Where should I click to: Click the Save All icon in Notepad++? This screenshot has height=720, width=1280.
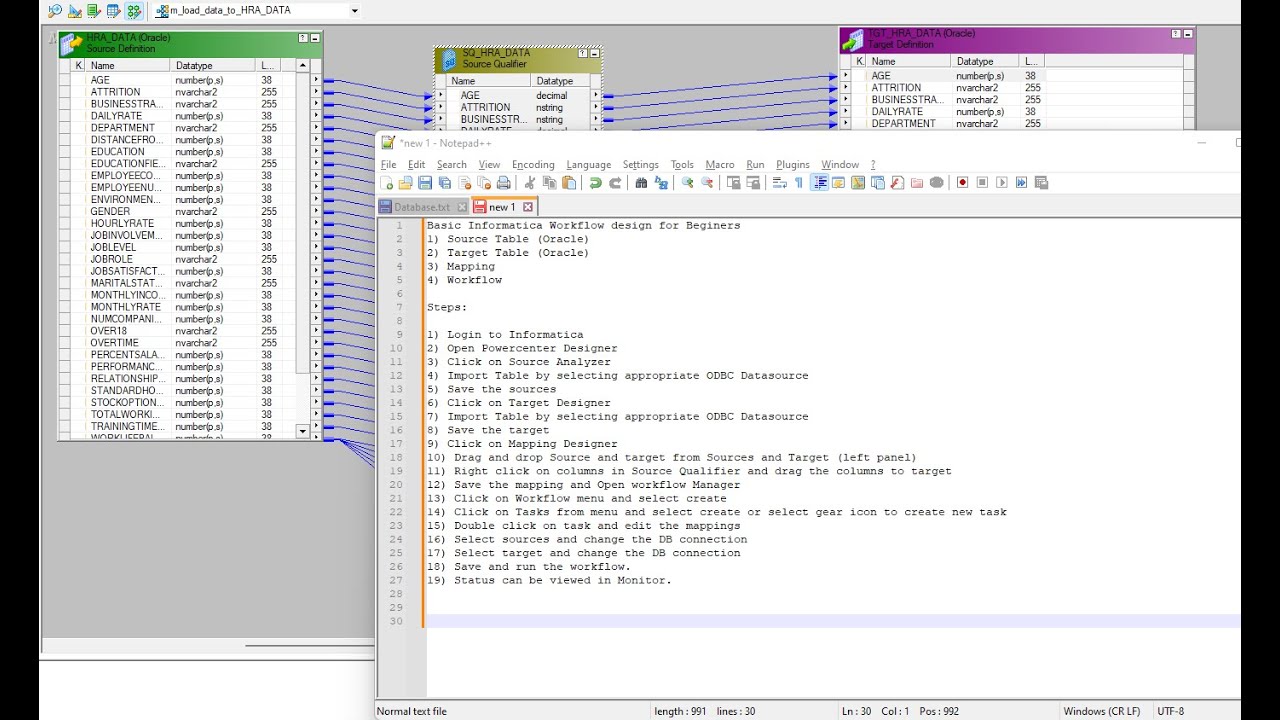pos(444,183)
